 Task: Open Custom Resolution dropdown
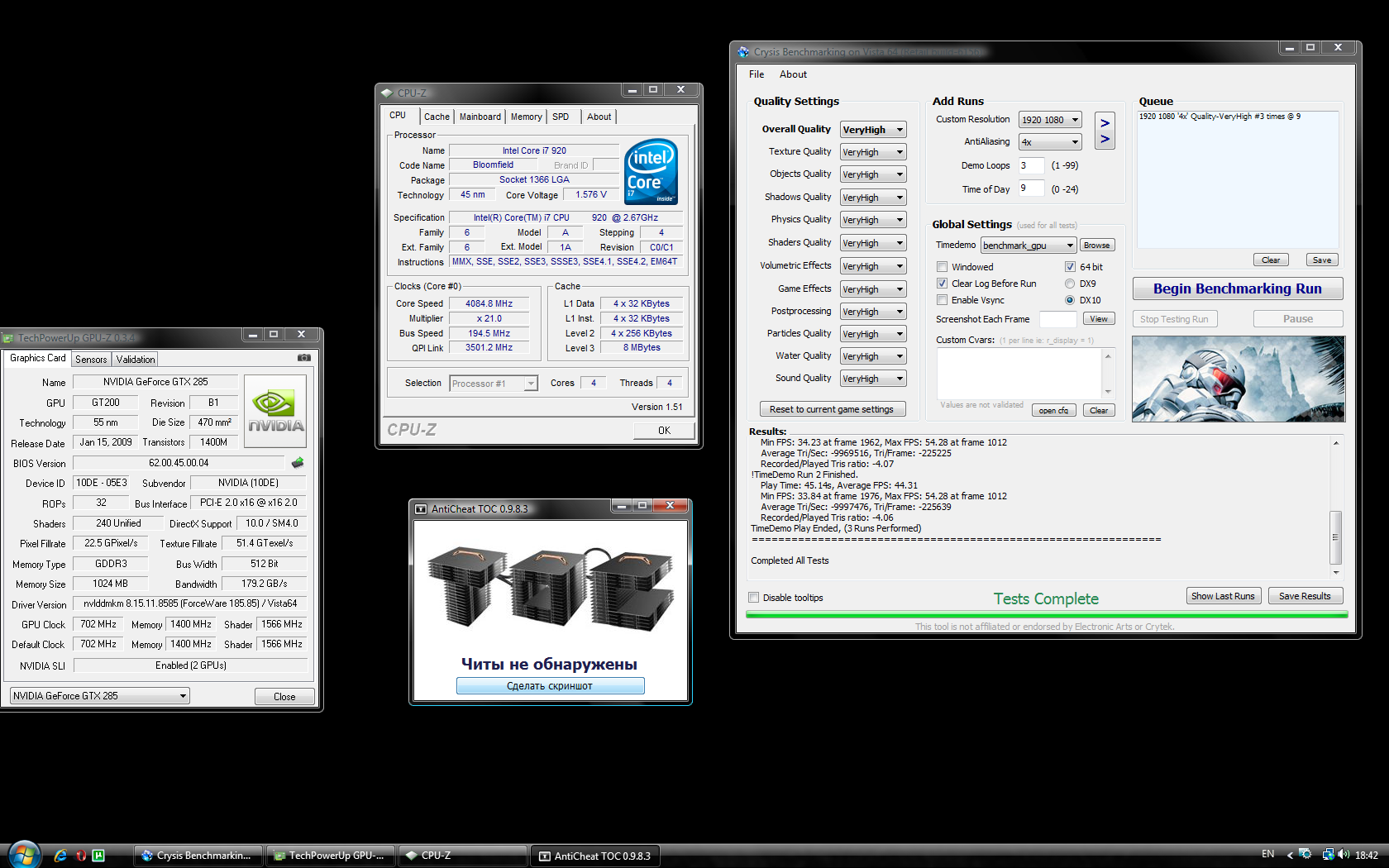(1050, 120)
